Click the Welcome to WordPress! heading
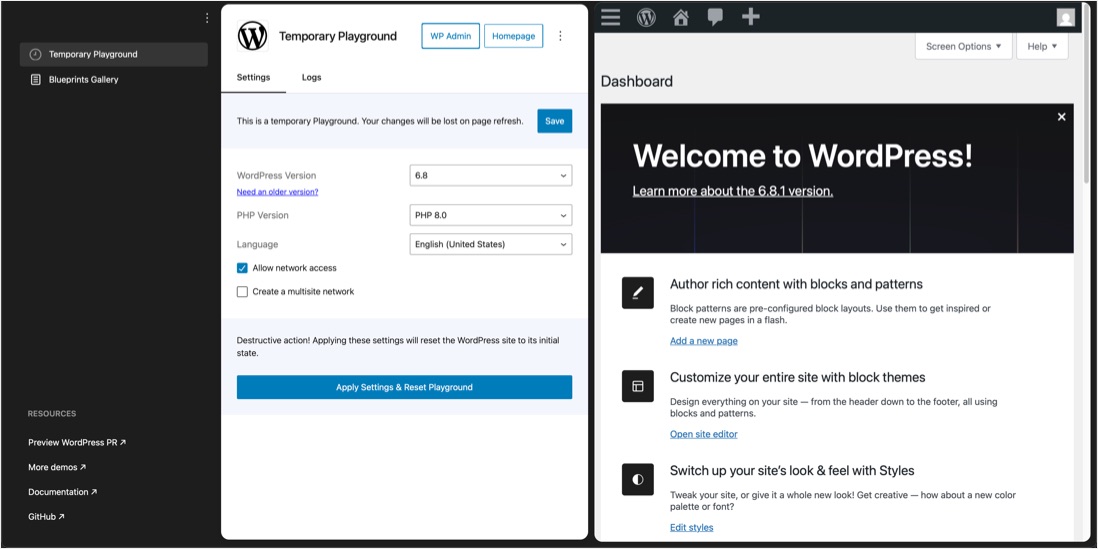The height and width of the screenshot is (549, 1098). click(x=802, y=155)
